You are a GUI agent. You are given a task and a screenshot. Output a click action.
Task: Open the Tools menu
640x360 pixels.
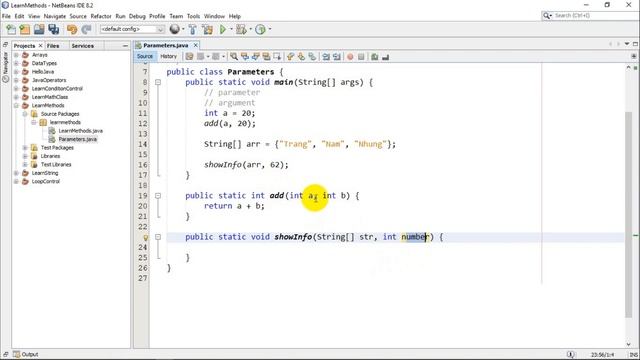(193, 16)
